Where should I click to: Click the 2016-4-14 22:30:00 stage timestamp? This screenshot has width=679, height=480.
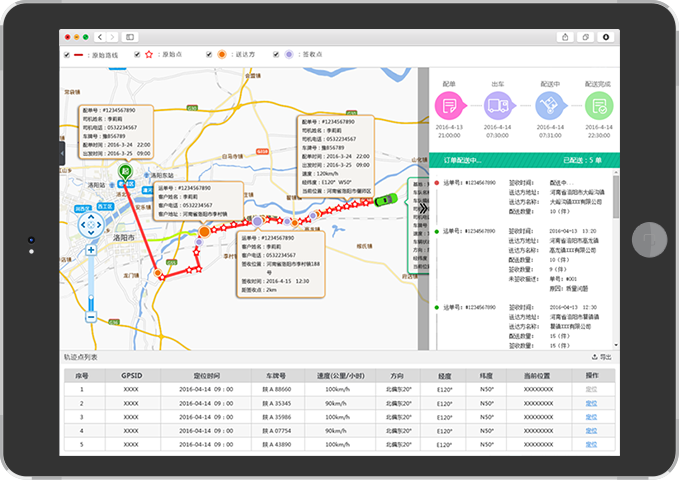click(x=599, y=131)
